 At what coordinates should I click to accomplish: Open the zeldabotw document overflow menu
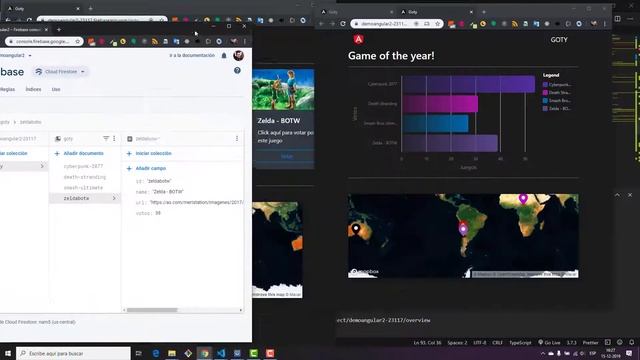(x=237, y=139)
